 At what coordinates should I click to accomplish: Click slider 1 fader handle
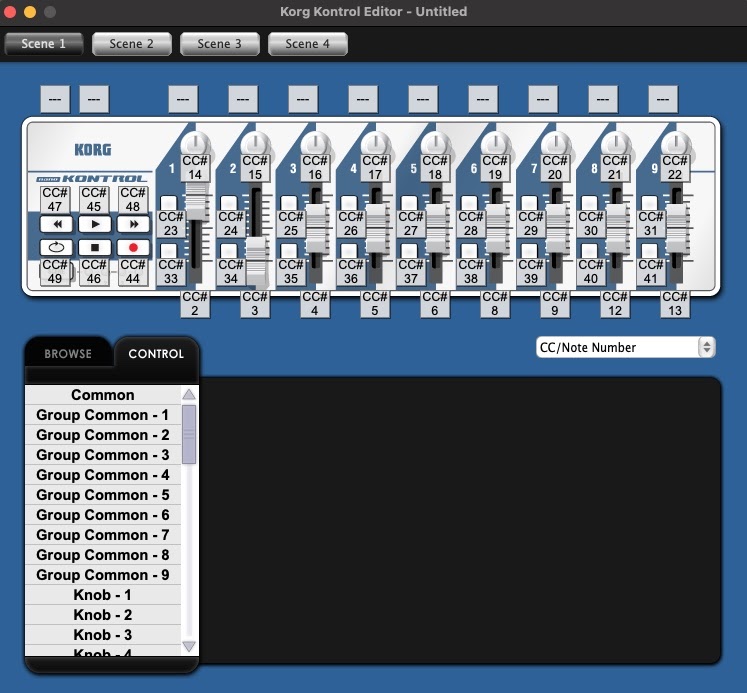pos(197,202)
